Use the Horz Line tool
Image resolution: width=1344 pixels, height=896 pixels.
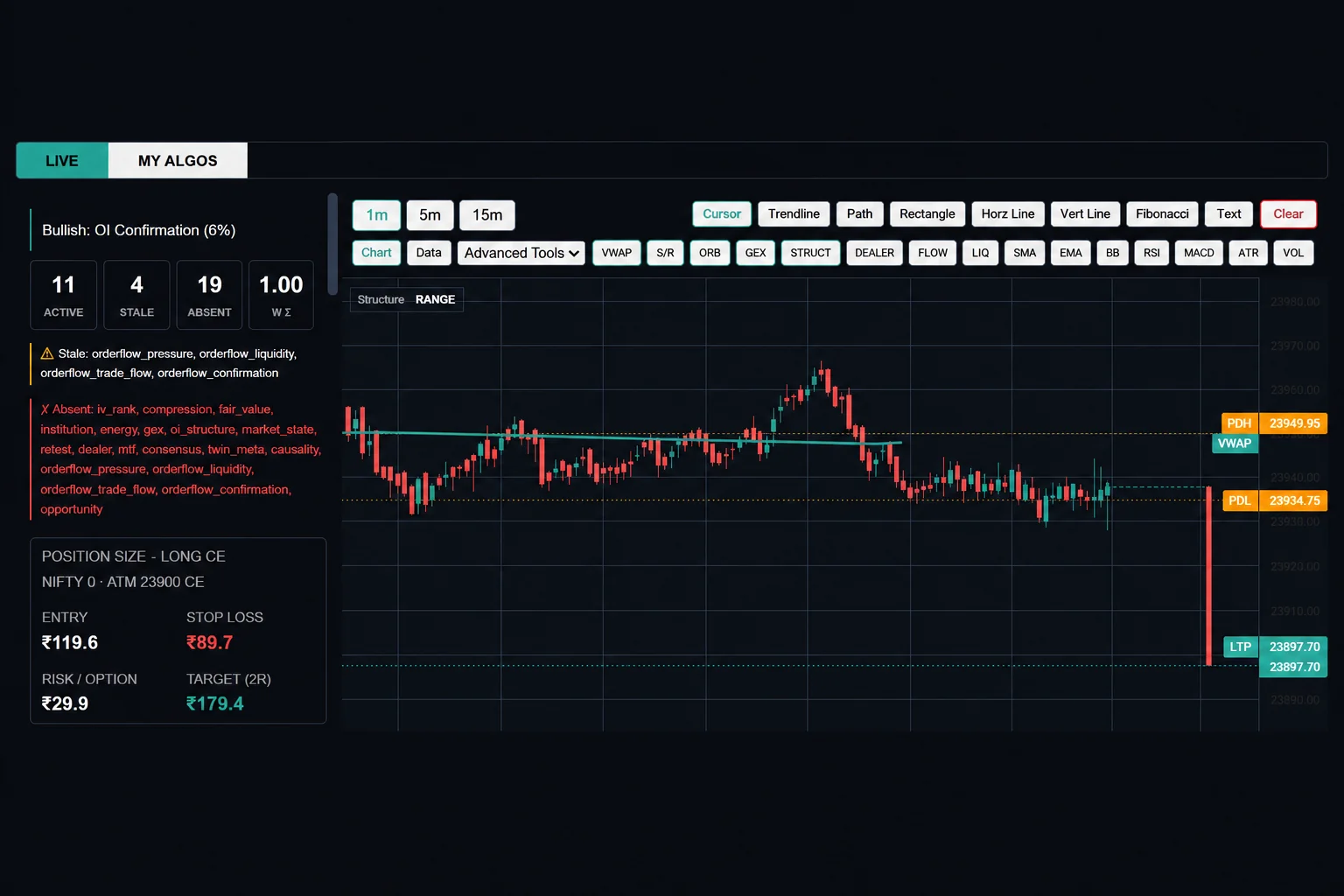1008,214
